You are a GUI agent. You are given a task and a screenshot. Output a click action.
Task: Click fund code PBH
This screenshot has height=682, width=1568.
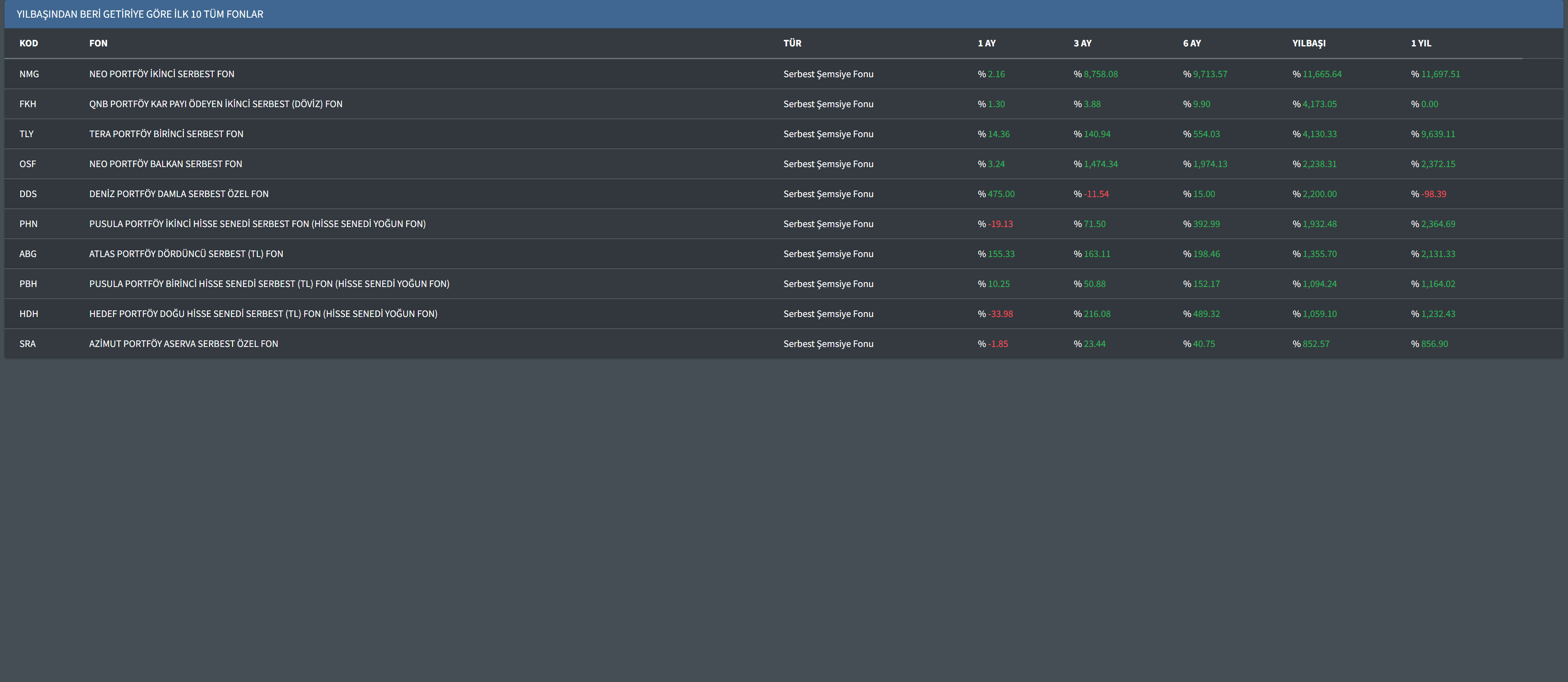coord(28,284)
